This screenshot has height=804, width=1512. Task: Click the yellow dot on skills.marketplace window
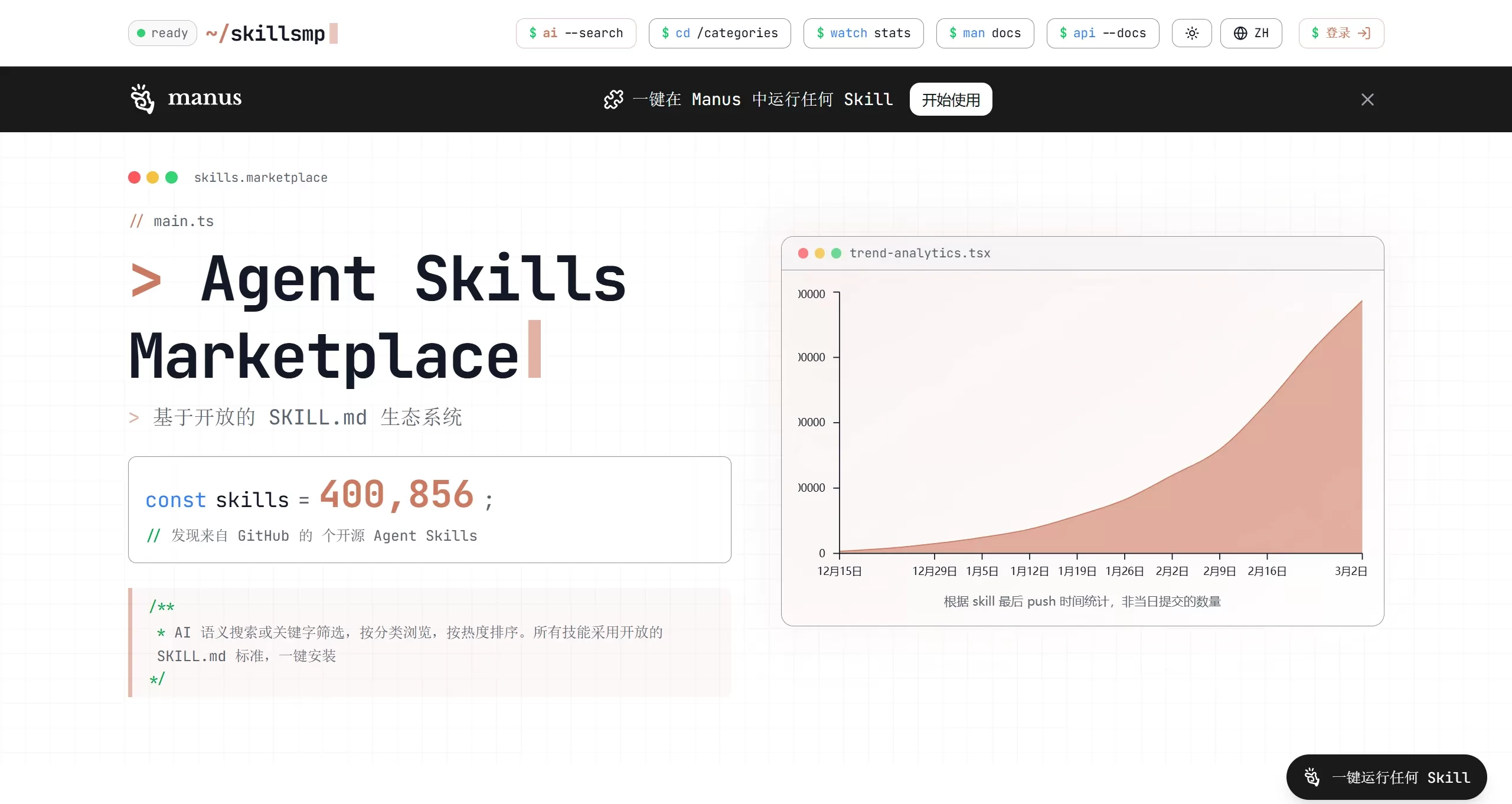[x=153, y=177]
